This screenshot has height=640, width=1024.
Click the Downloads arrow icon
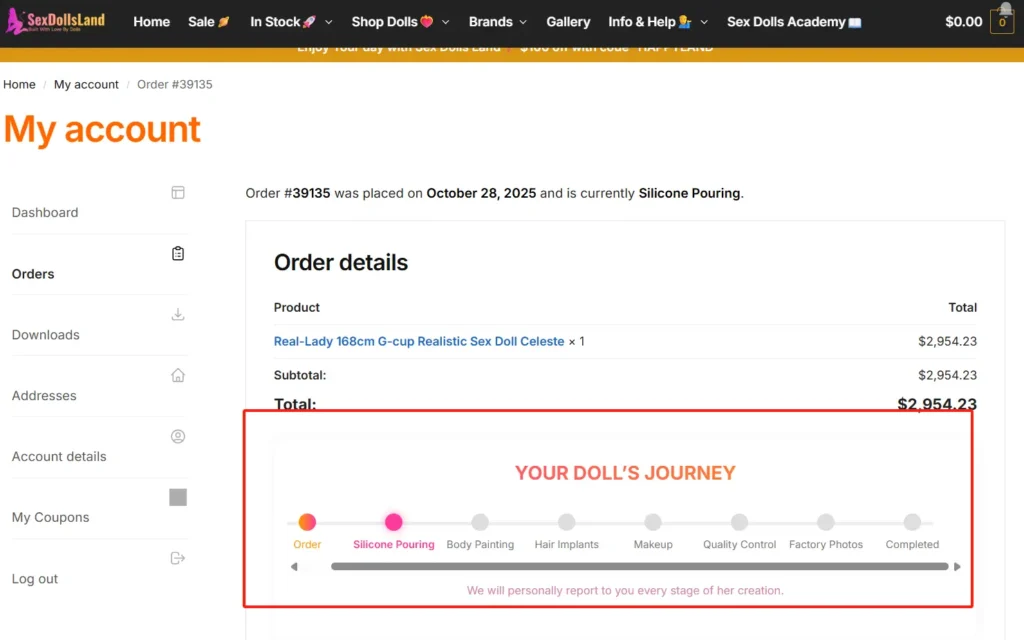click(178, 314)
